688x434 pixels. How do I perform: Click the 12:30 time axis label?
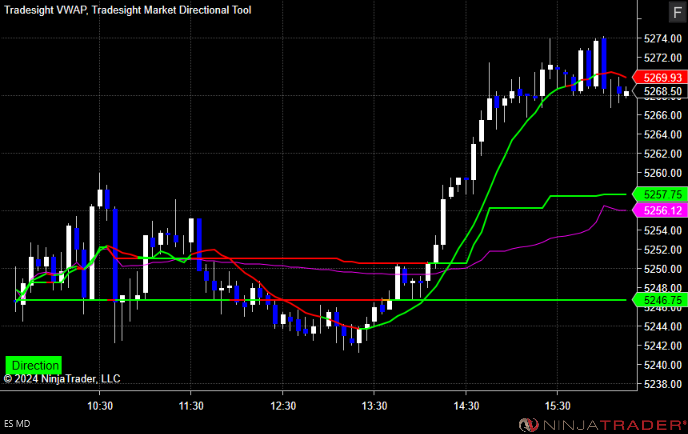click(x=283, y=406)
